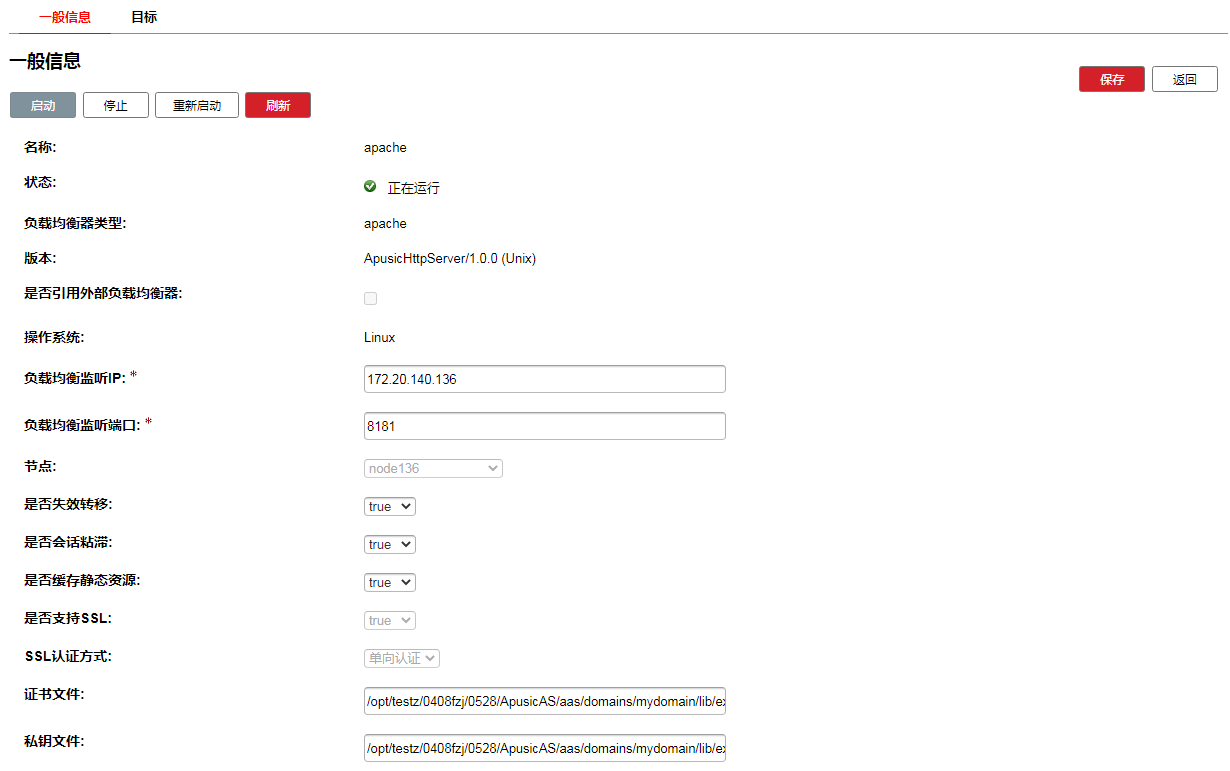Expand the SSL认证方式 dropdown

coord(402,658)
